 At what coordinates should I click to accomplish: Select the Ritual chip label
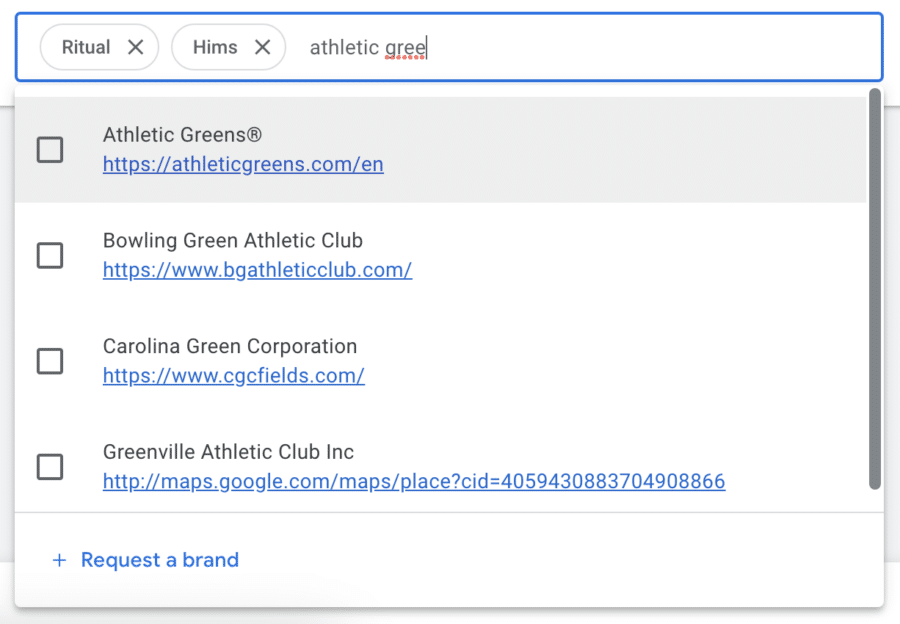[86, 47]
